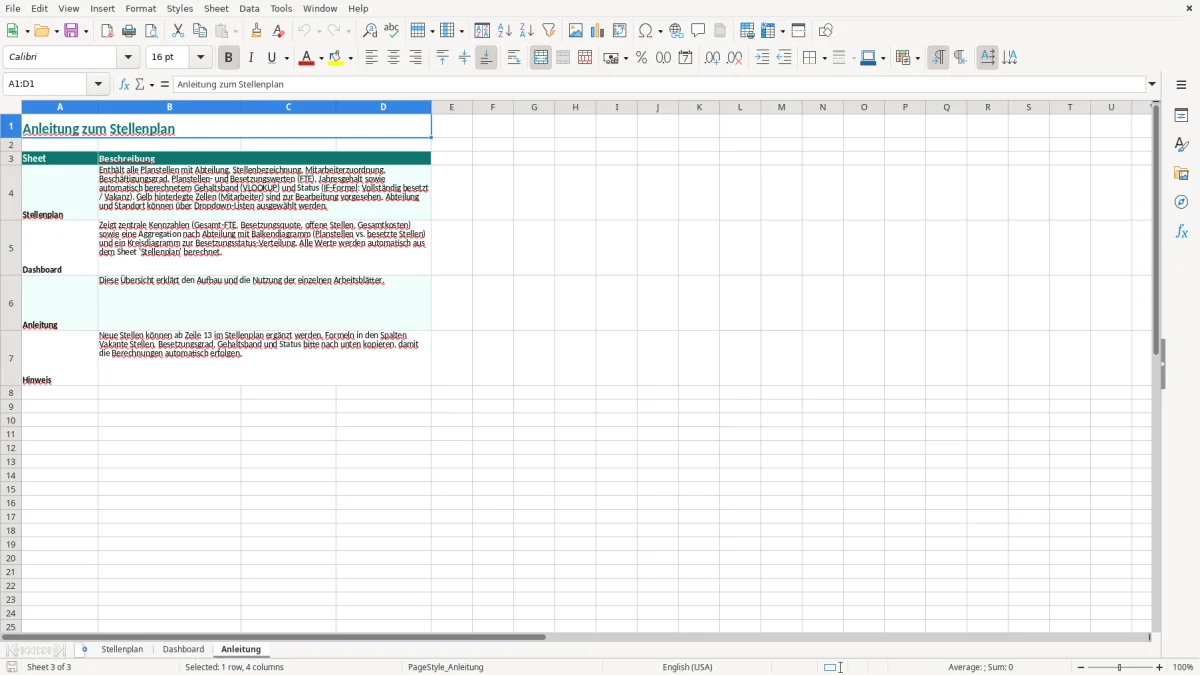Screen dimensions: 1200x675
Task: Open the Font Size dropdown
Action: (200, 58)
